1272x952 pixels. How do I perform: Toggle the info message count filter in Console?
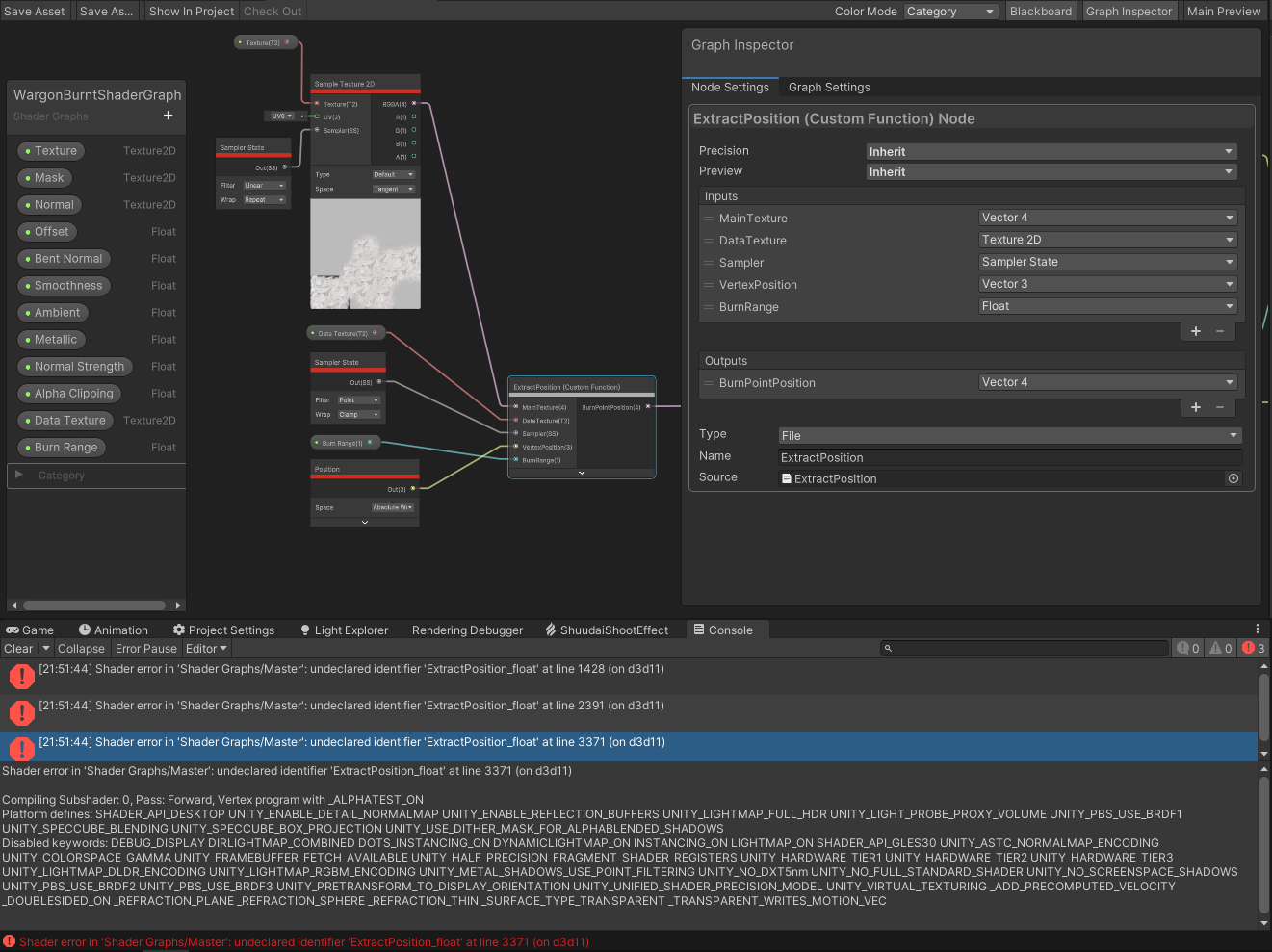(x=1188, y=648)
